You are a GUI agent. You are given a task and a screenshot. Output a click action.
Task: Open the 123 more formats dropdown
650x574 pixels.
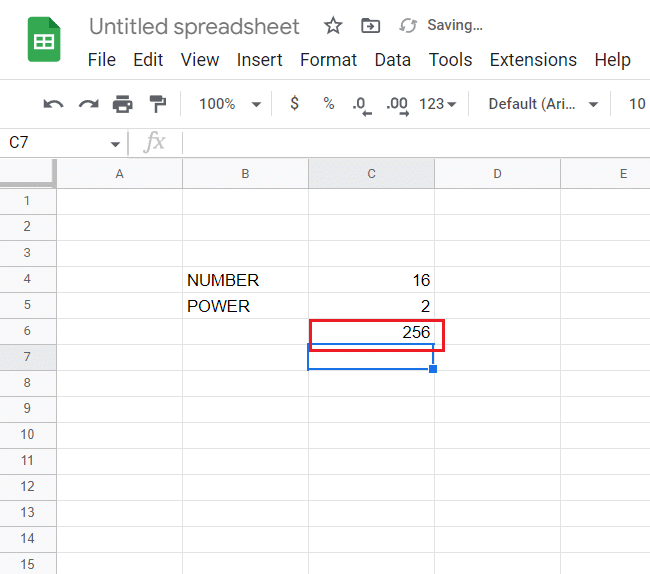coord(437,104)
